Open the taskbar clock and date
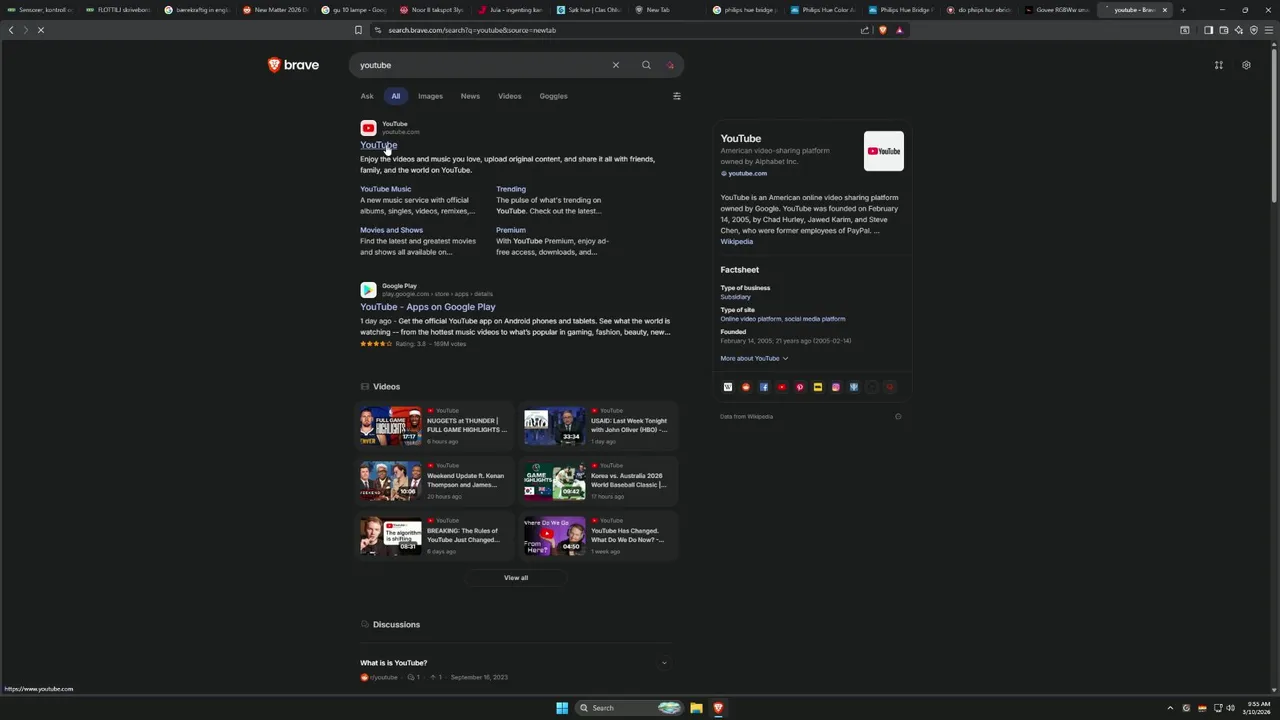Screen dimensions: 1280x720 (x=1259, y=708)
